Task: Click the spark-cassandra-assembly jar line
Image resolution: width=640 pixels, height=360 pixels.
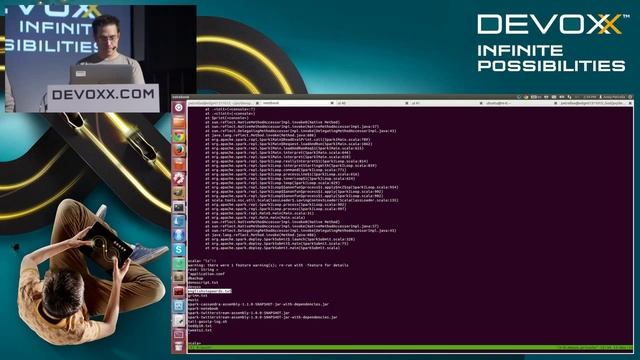Action: (258, 304)
